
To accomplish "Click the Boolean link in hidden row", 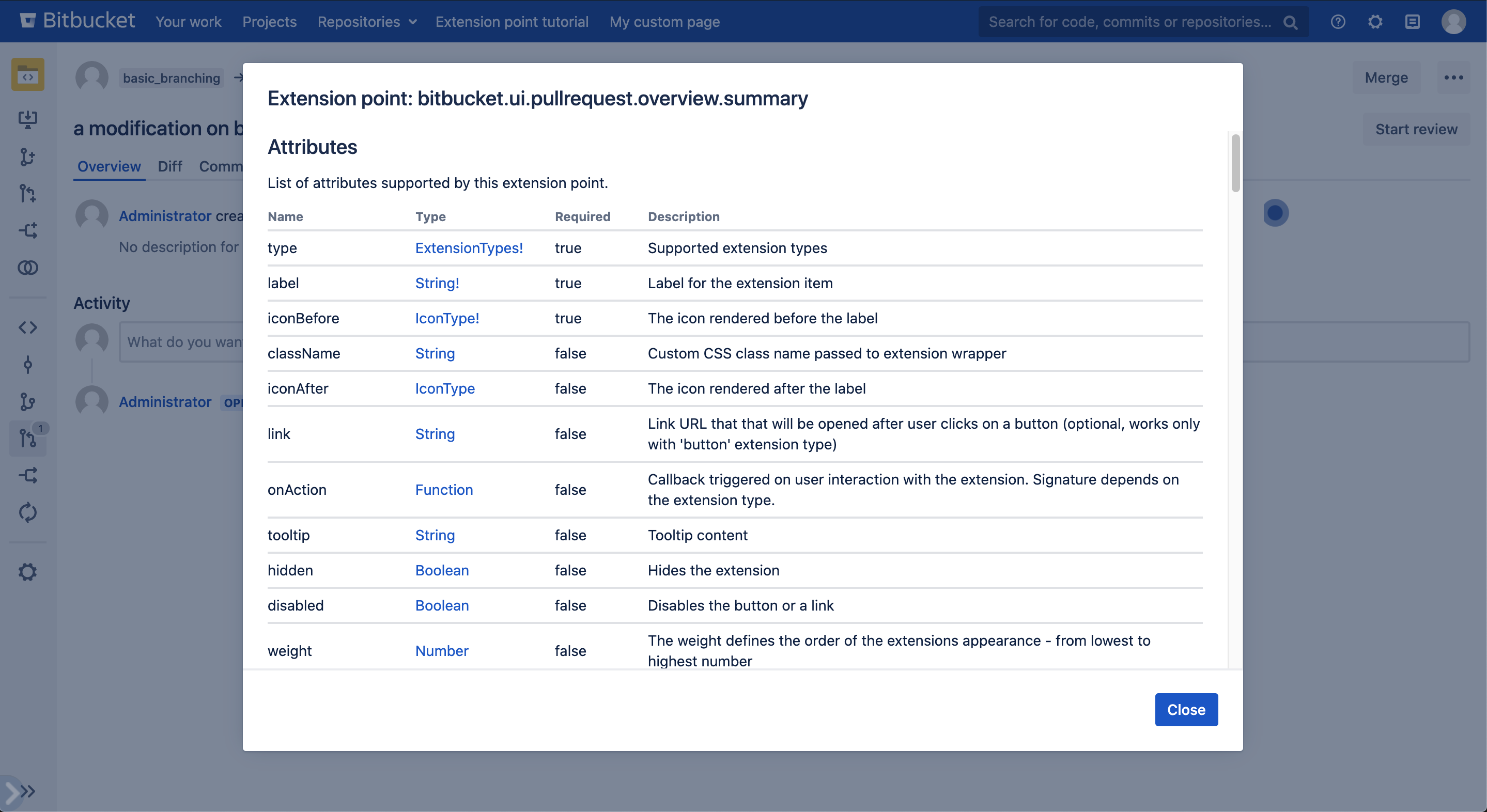I will [x=442, y=570].
